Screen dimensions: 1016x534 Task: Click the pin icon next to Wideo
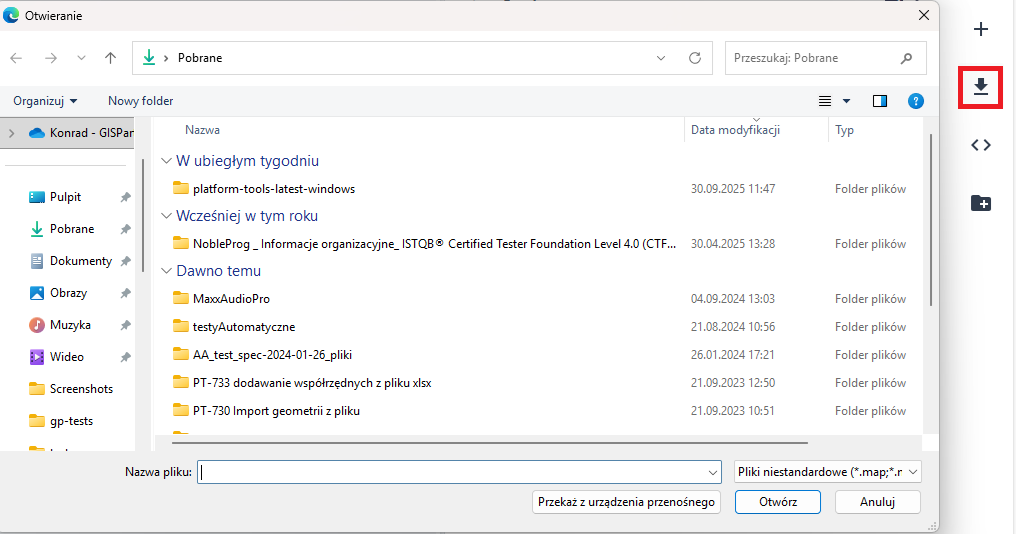(126, 357)
